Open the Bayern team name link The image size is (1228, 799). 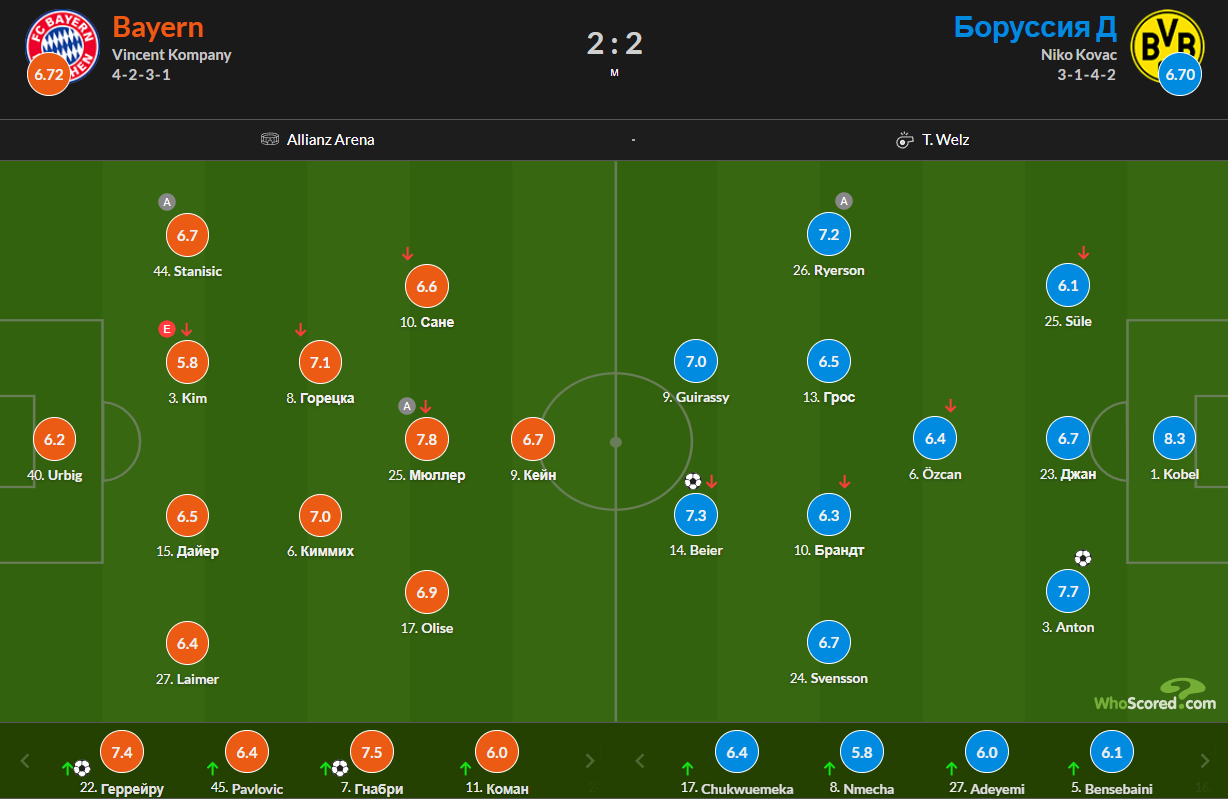158,27
